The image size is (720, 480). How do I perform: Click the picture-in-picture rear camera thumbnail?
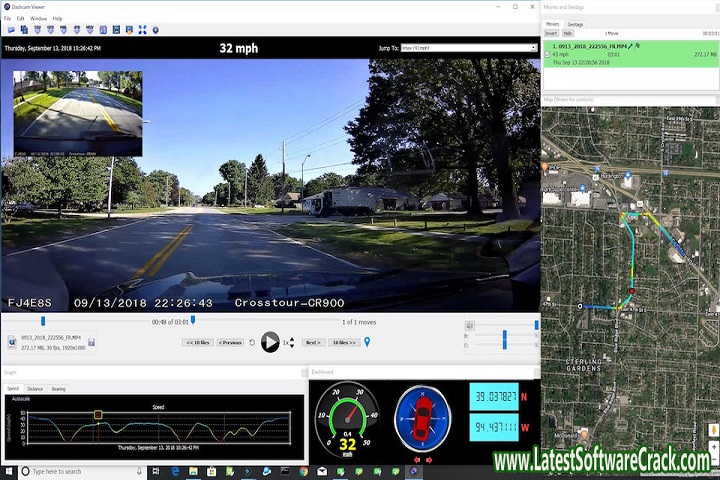click(x=78, y=113)
